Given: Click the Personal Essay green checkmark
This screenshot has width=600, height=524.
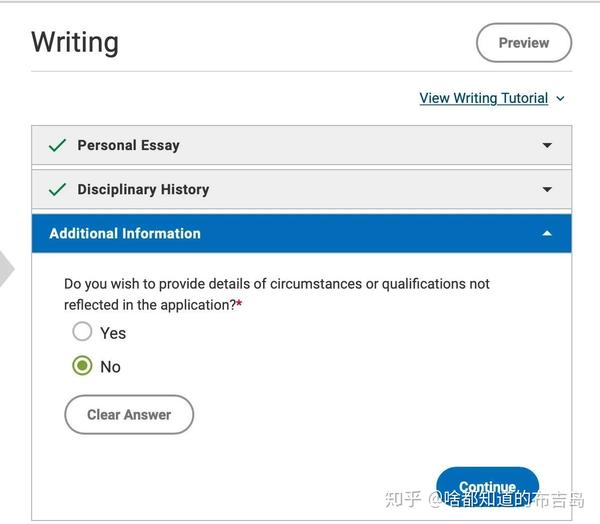Looking at the screenshot, I should point(58,145).
